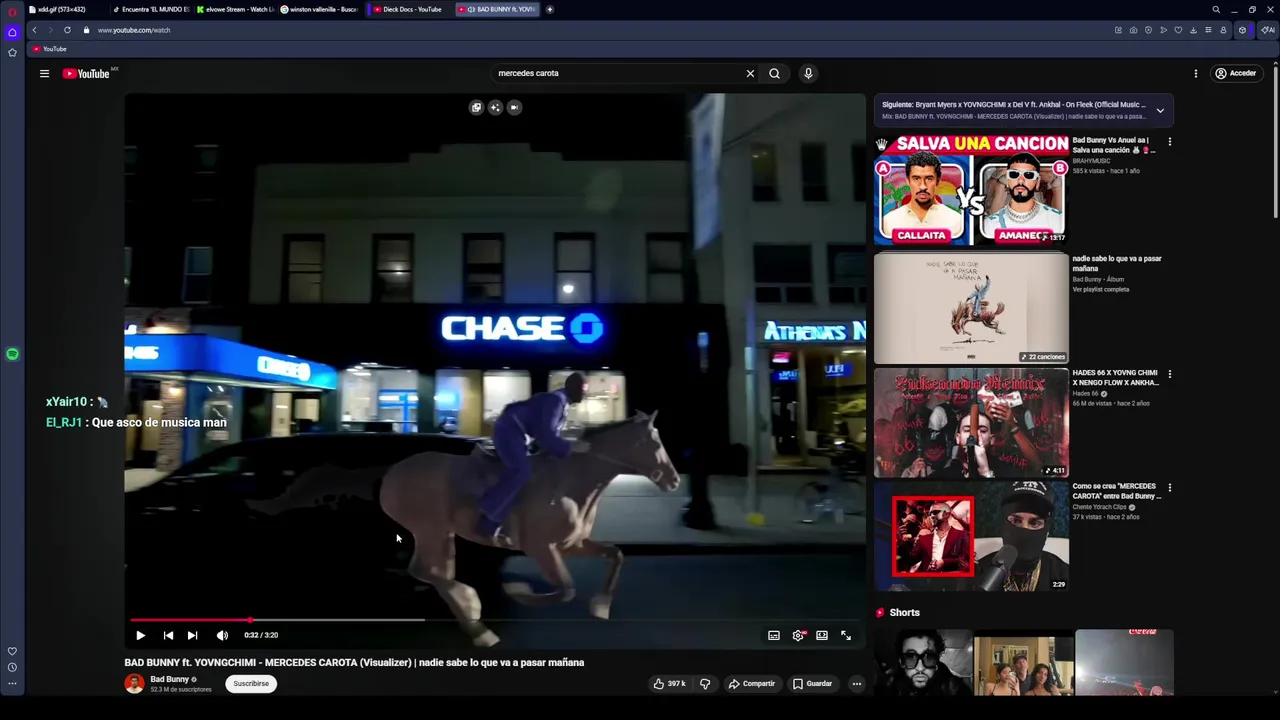
Task: Expand the playlist Siguiente panel chevron
Action: 1160,110
